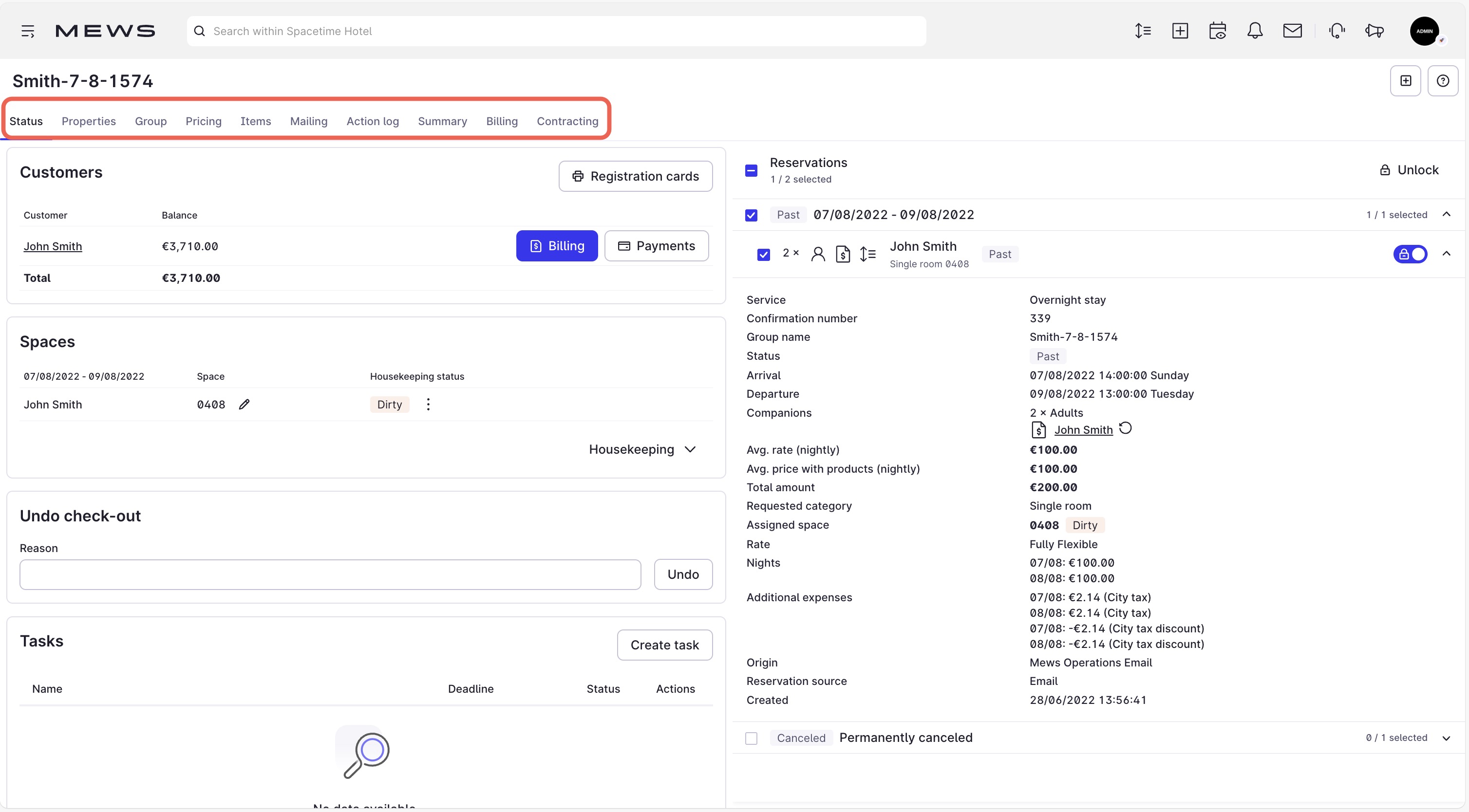Image resolution: width=1469 pixels, height=812 pixels.
Task: Click the Undo check-out button
Action: click(x=682, y=574)
